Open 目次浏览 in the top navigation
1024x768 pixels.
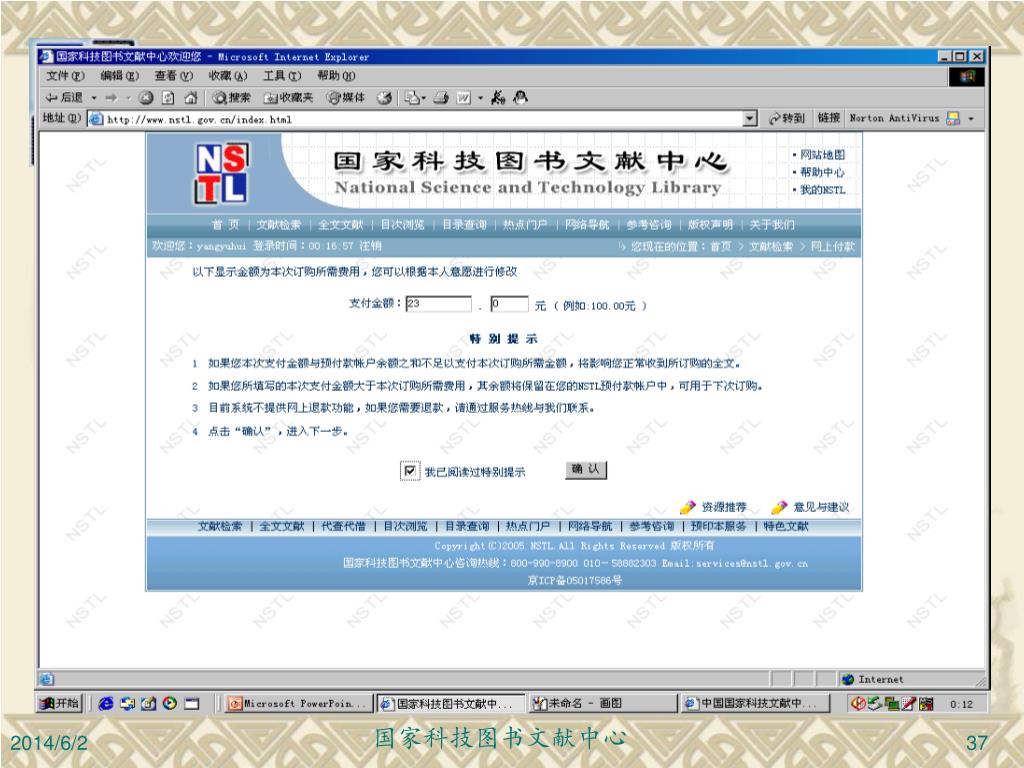pos(402,225)
